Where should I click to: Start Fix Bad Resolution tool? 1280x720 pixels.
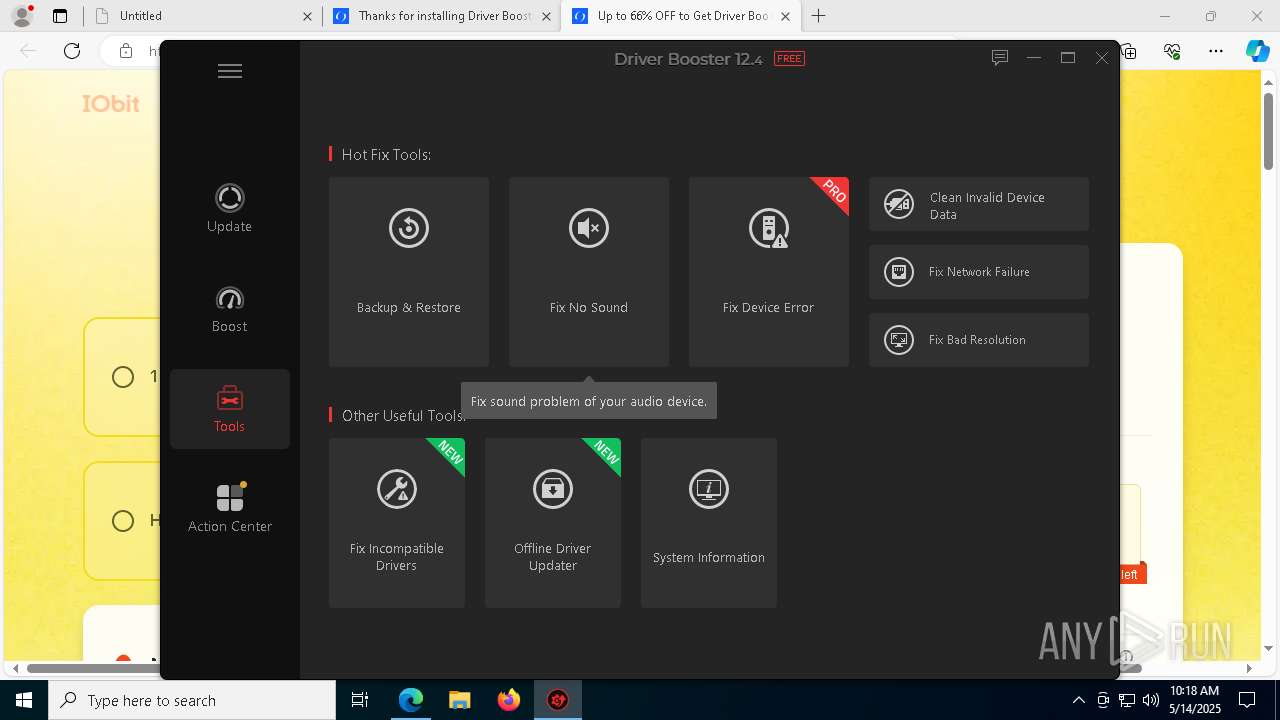coord(979,340)
